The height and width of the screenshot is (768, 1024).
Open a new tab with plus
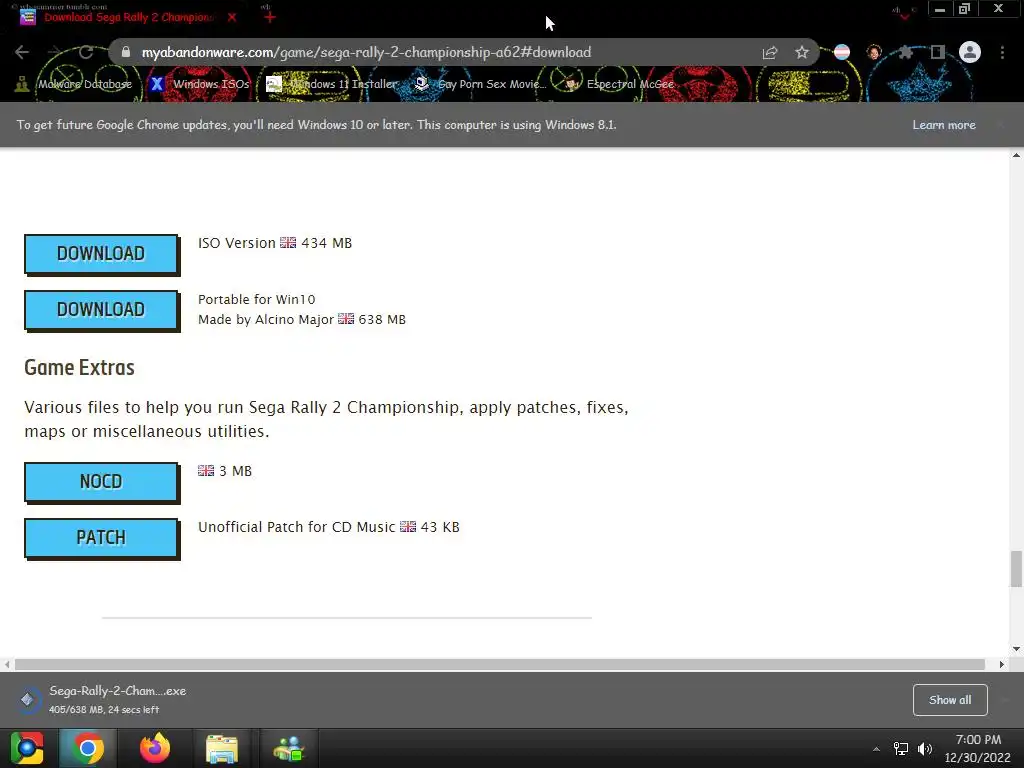click(x=270, y=18)
